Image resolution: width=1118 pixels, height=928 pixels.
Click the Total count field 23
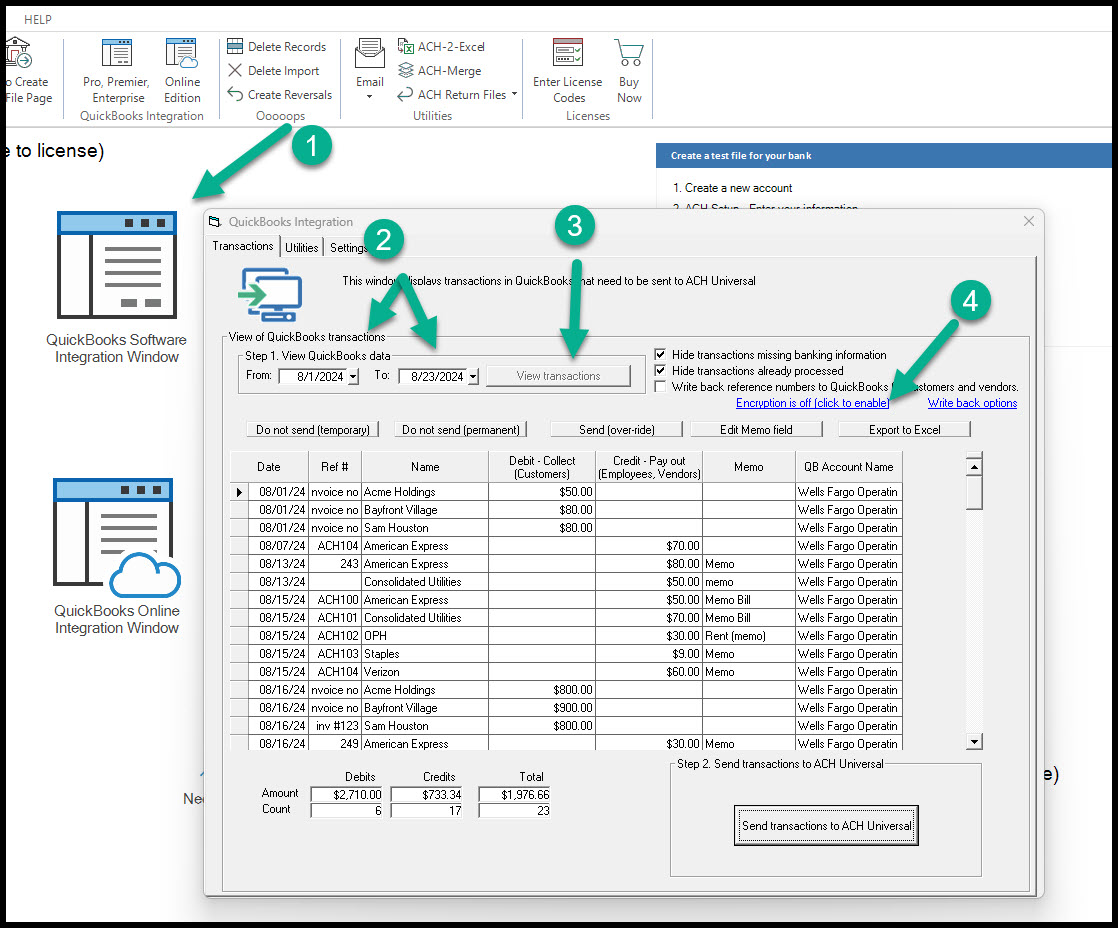pyautogui.click(x=514, y=810)
